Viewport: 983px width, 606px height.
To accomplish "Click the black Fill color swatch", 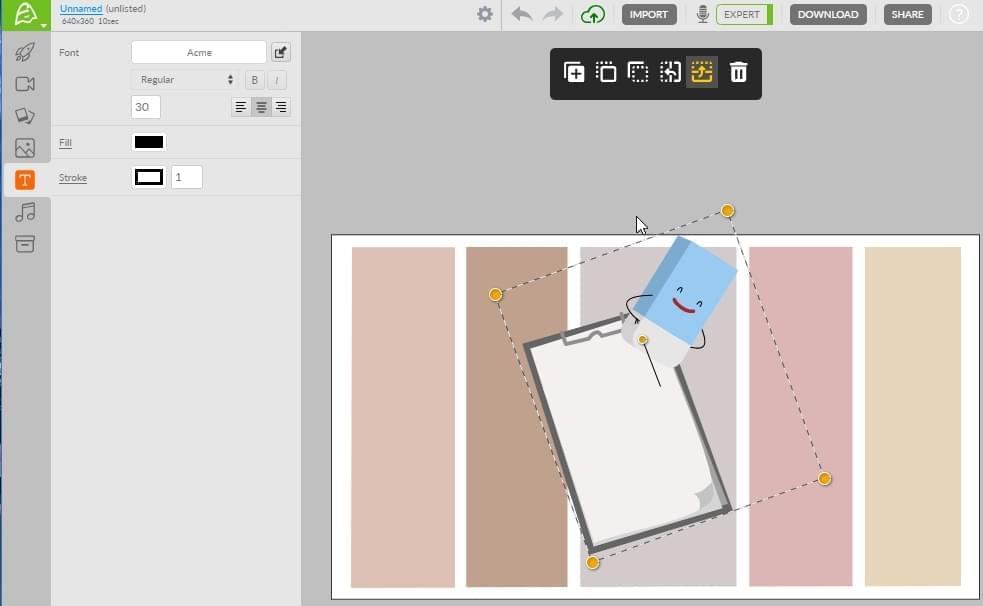I will (149, 143).
